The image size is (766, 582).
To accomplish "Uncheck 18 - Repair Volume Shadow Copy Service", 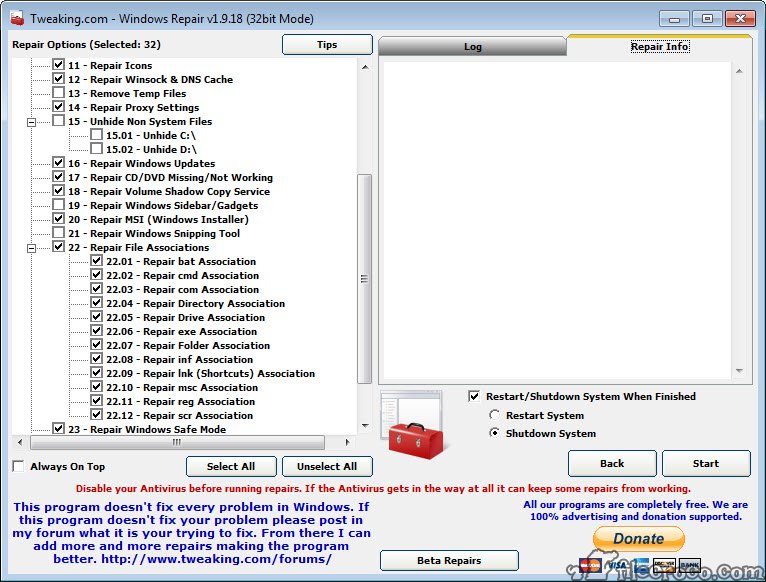I will [x=59, y=191].
